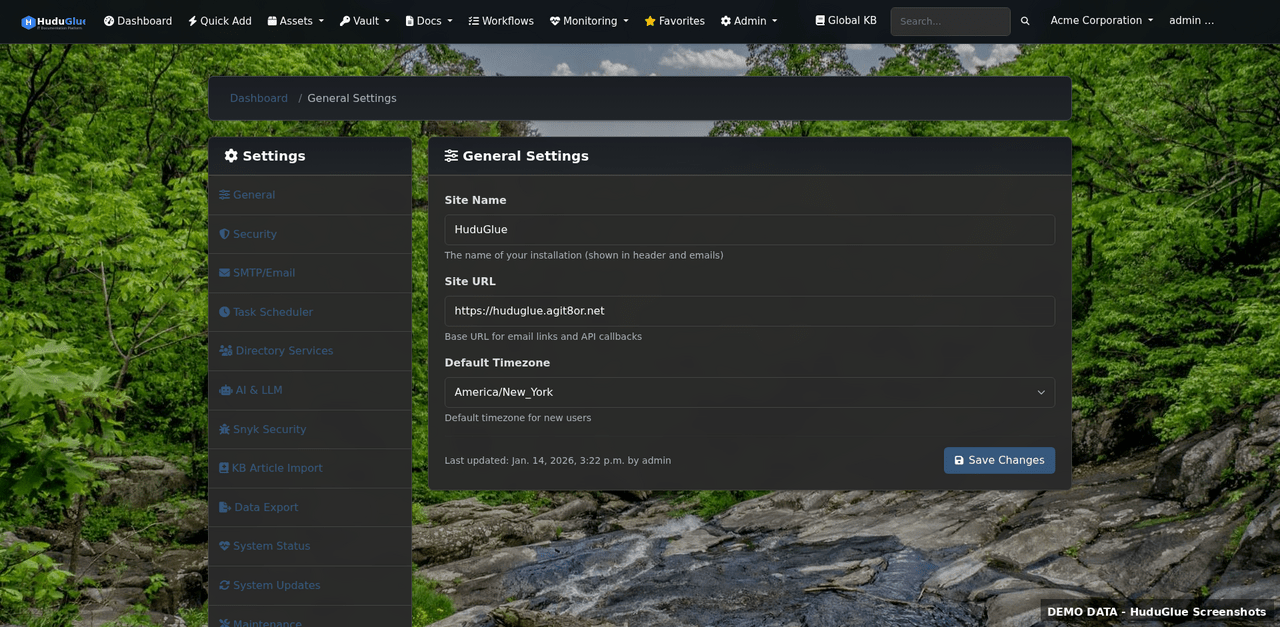Image resolution: width=1280 pixels, height=627 pixels.
Task: Click the Dashboard gauge icon in navbar
Action: point(109,21)
